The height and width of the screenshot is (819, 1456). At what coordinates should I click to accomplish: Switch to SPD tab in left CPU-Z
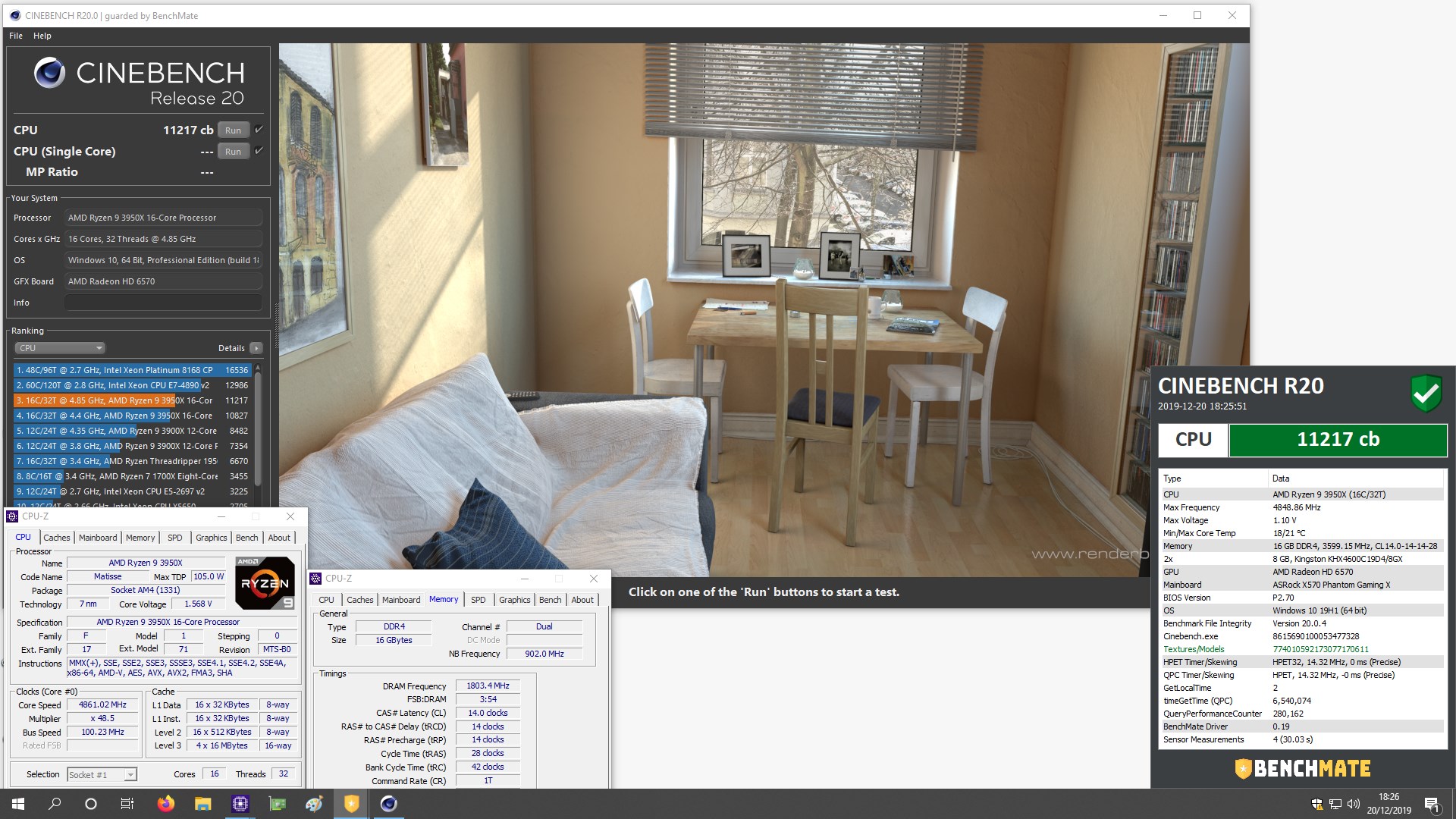175,538
